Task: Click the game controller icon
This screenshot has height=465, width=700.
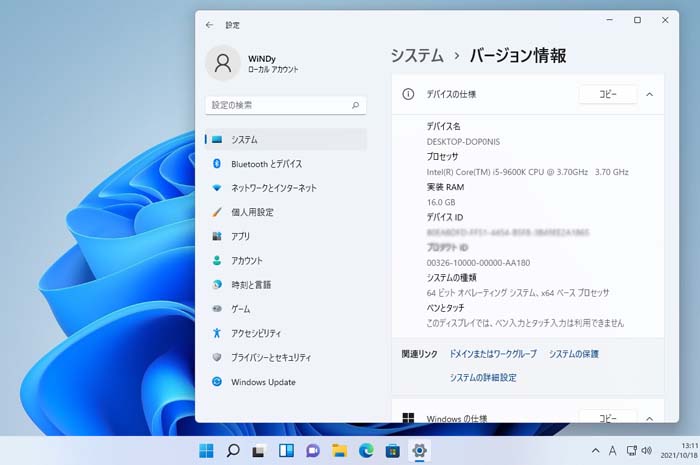Action: [217, 308]
